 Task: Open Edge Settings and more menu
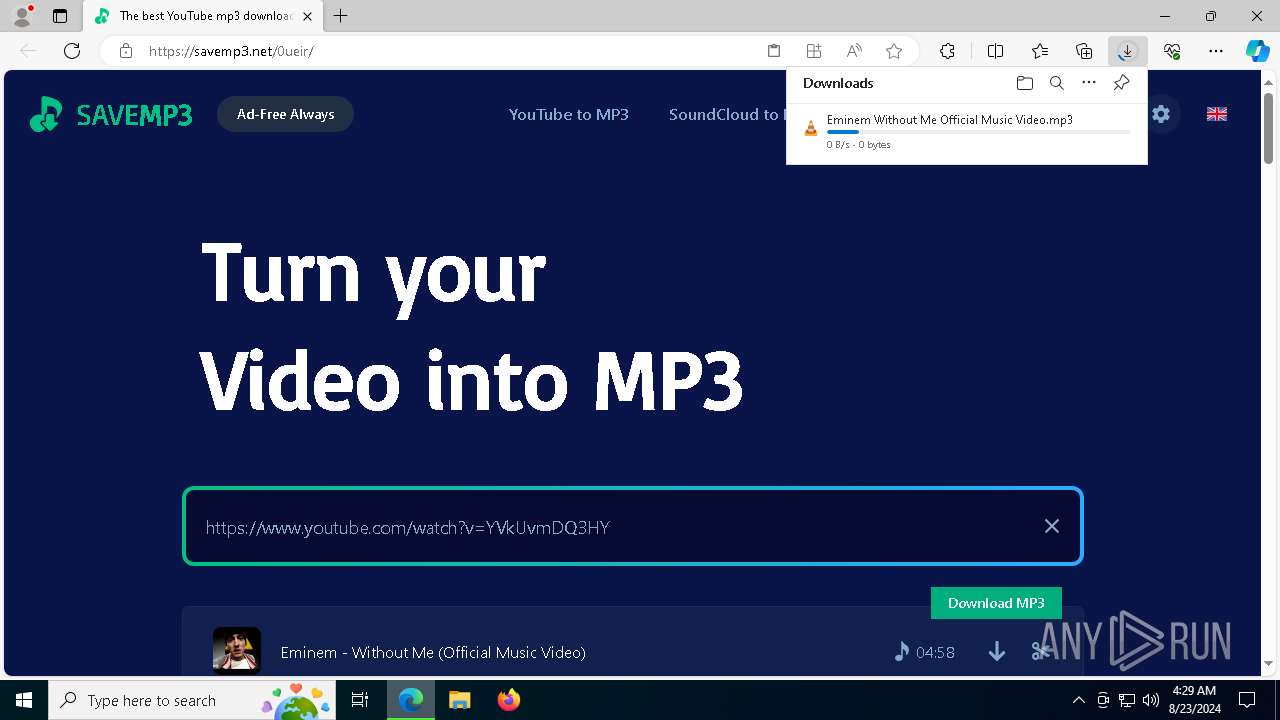tap(1216, 51)
